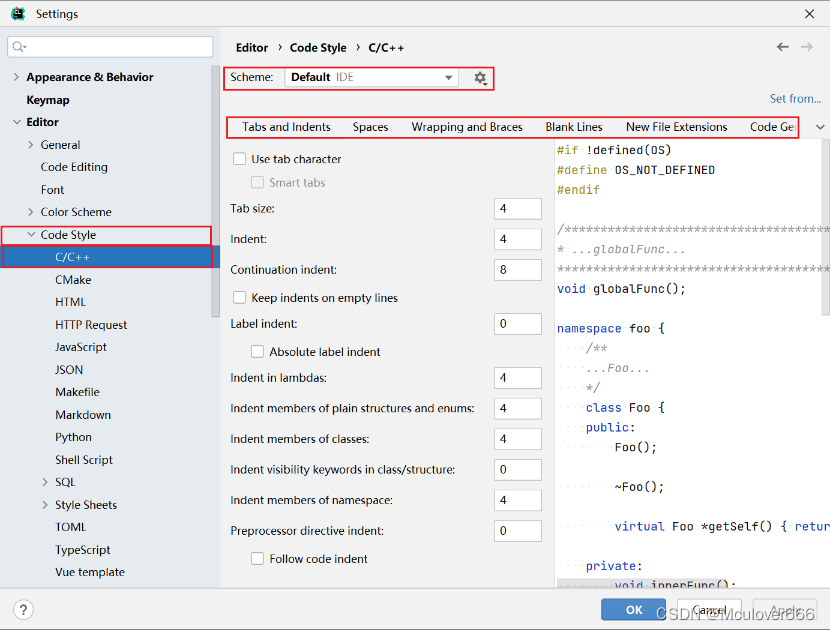The height and width of the screenshot is (630, 830).
Task: Click Indent members of classes field
Action: click(x=518, y=439)
